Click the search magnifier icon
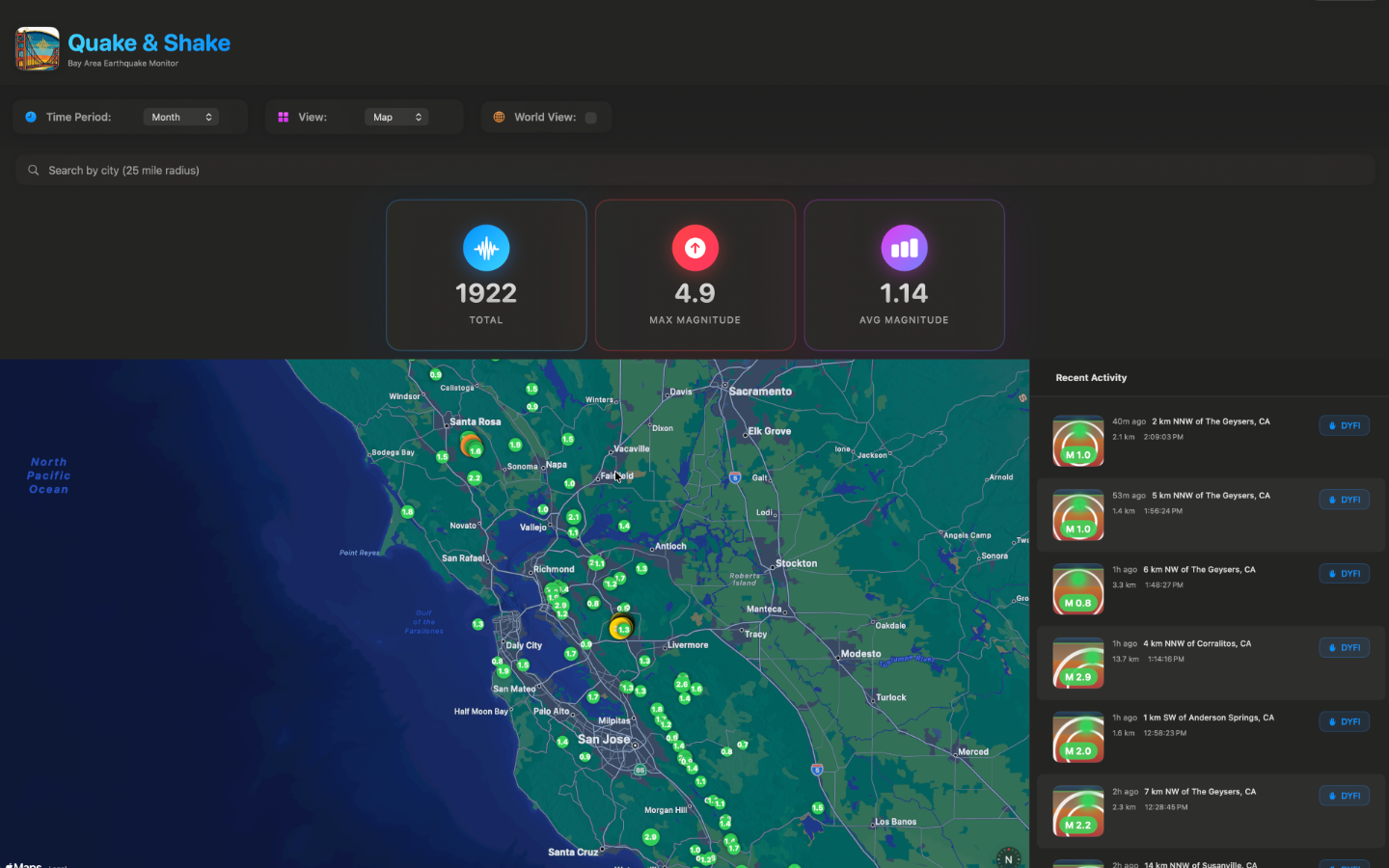Viewport: 1389px width, 868px height. click(x=33, y=170)
